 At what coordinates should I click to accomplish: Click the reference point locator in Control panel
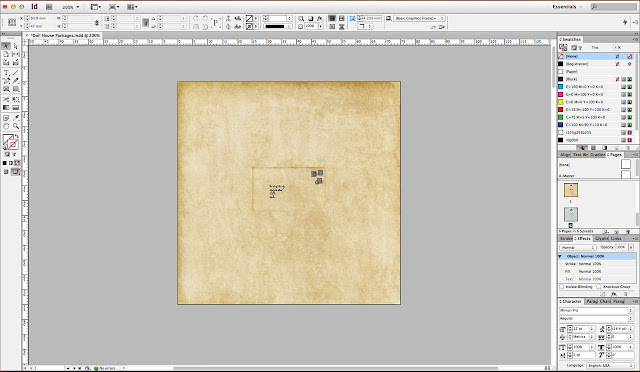point(12,22)
